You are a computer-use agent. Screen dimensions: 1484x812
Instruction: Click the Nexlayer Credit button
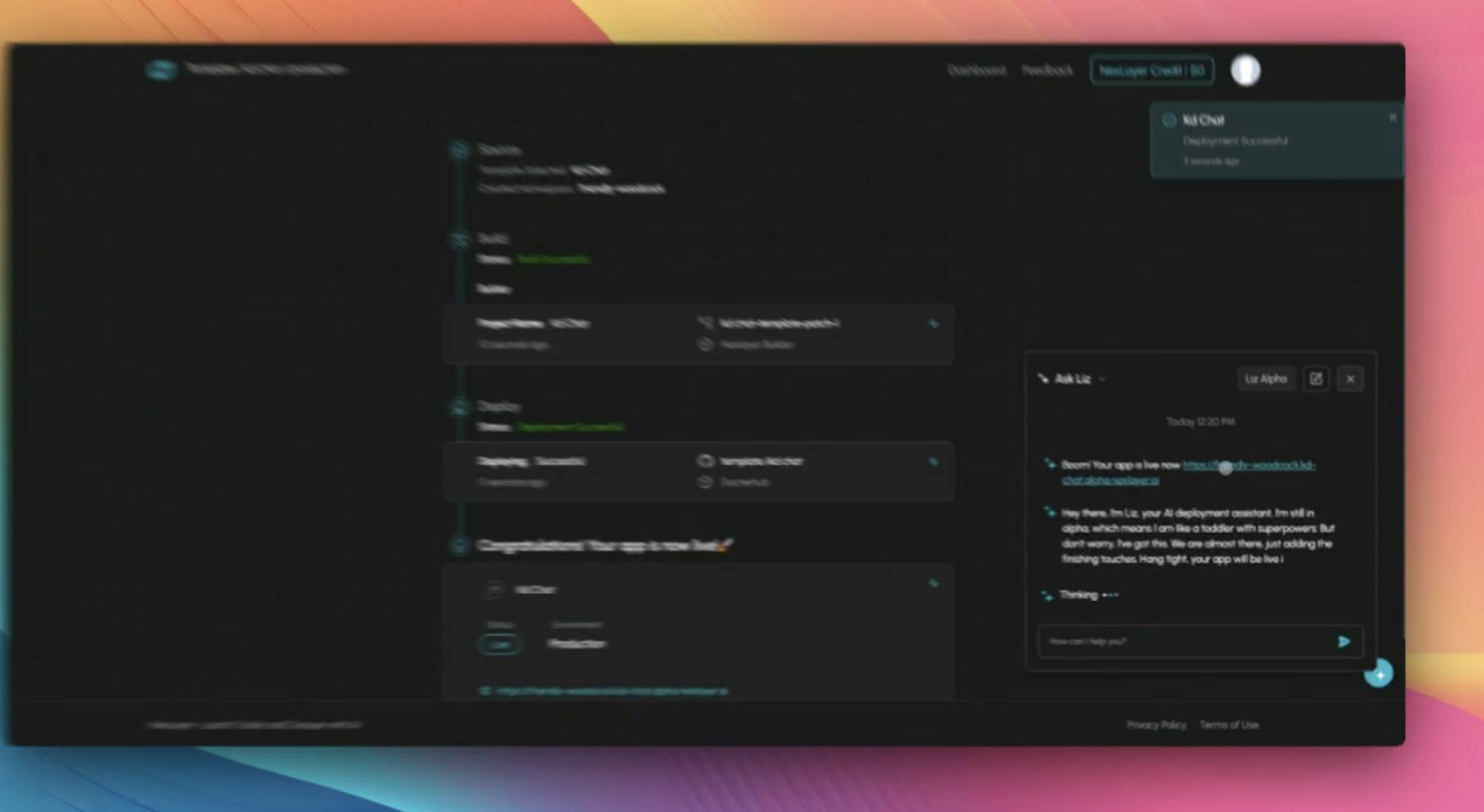point(1152,70)
